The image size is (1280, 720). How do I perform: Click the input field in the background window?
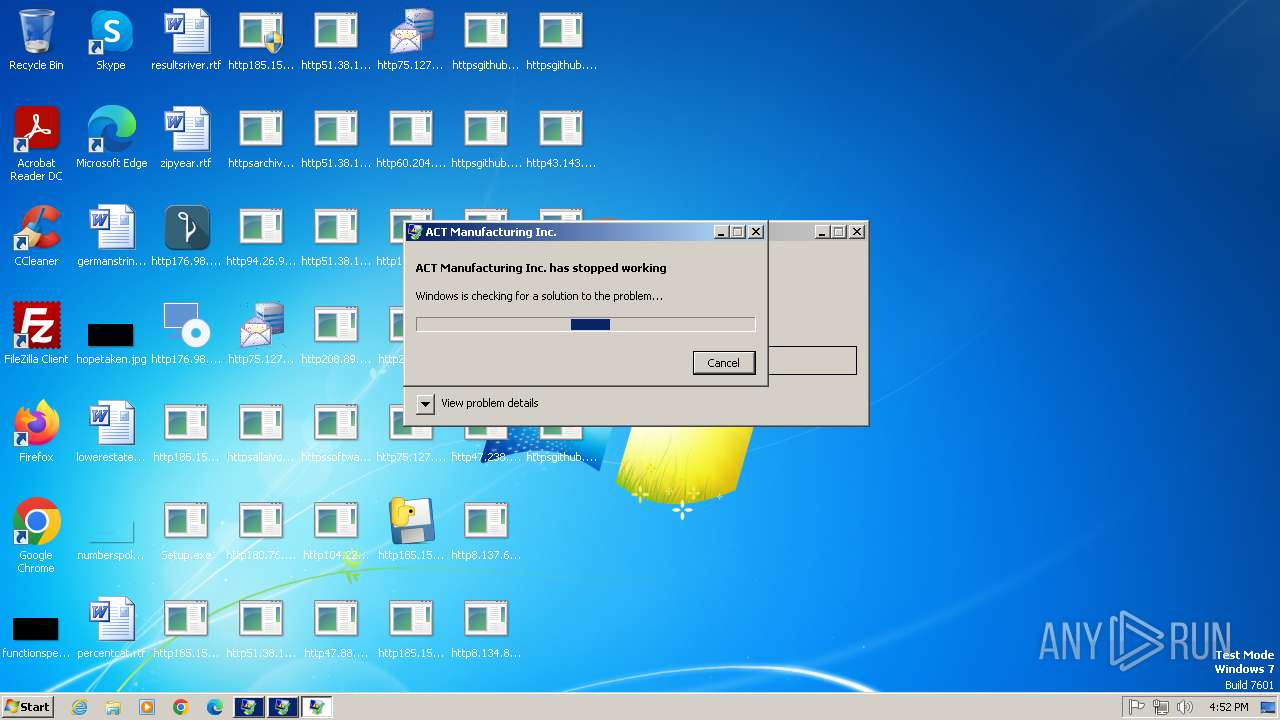(812, 361)
